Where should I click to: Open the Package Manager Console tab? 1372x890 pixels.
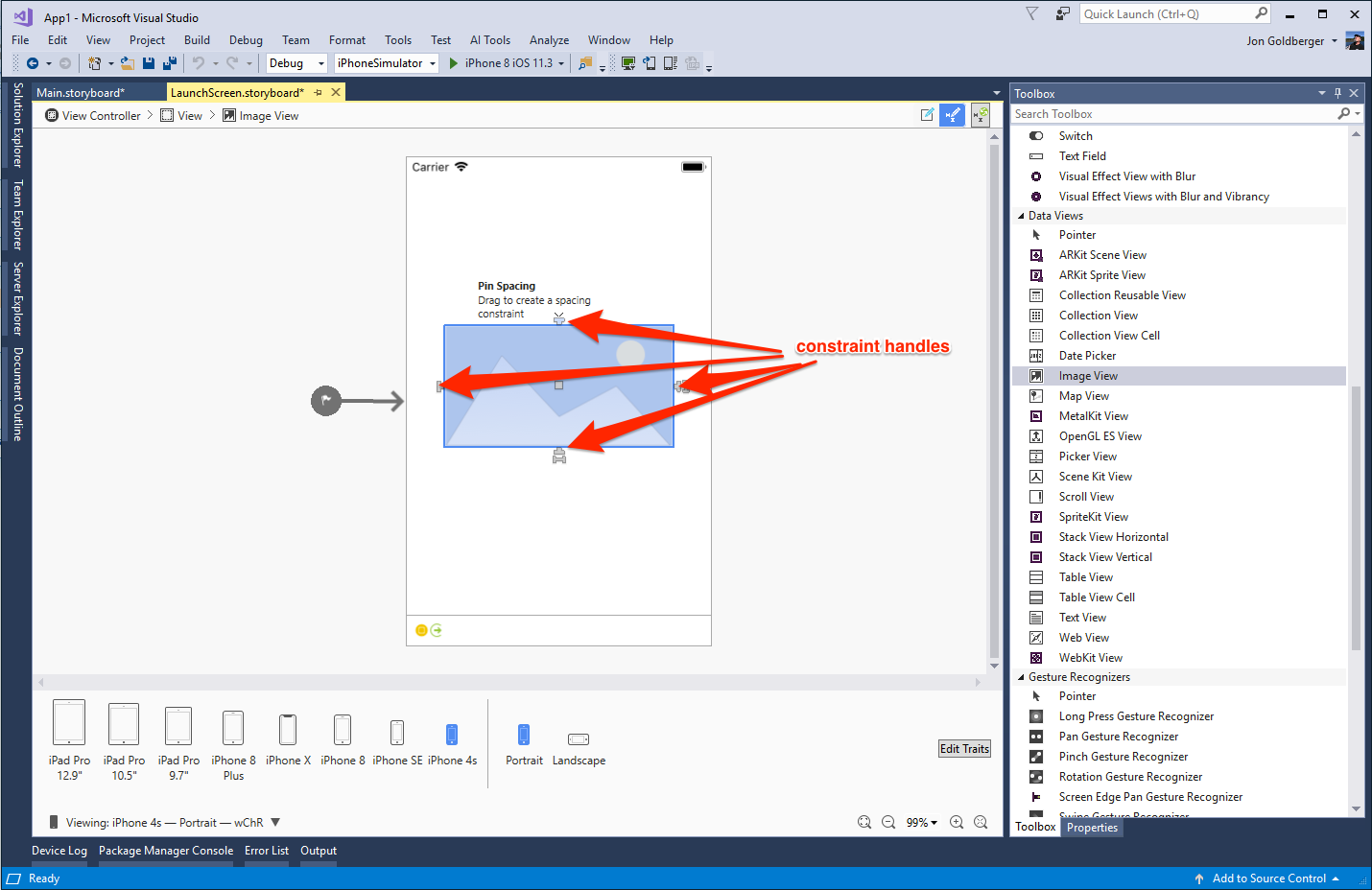[166, 851]
